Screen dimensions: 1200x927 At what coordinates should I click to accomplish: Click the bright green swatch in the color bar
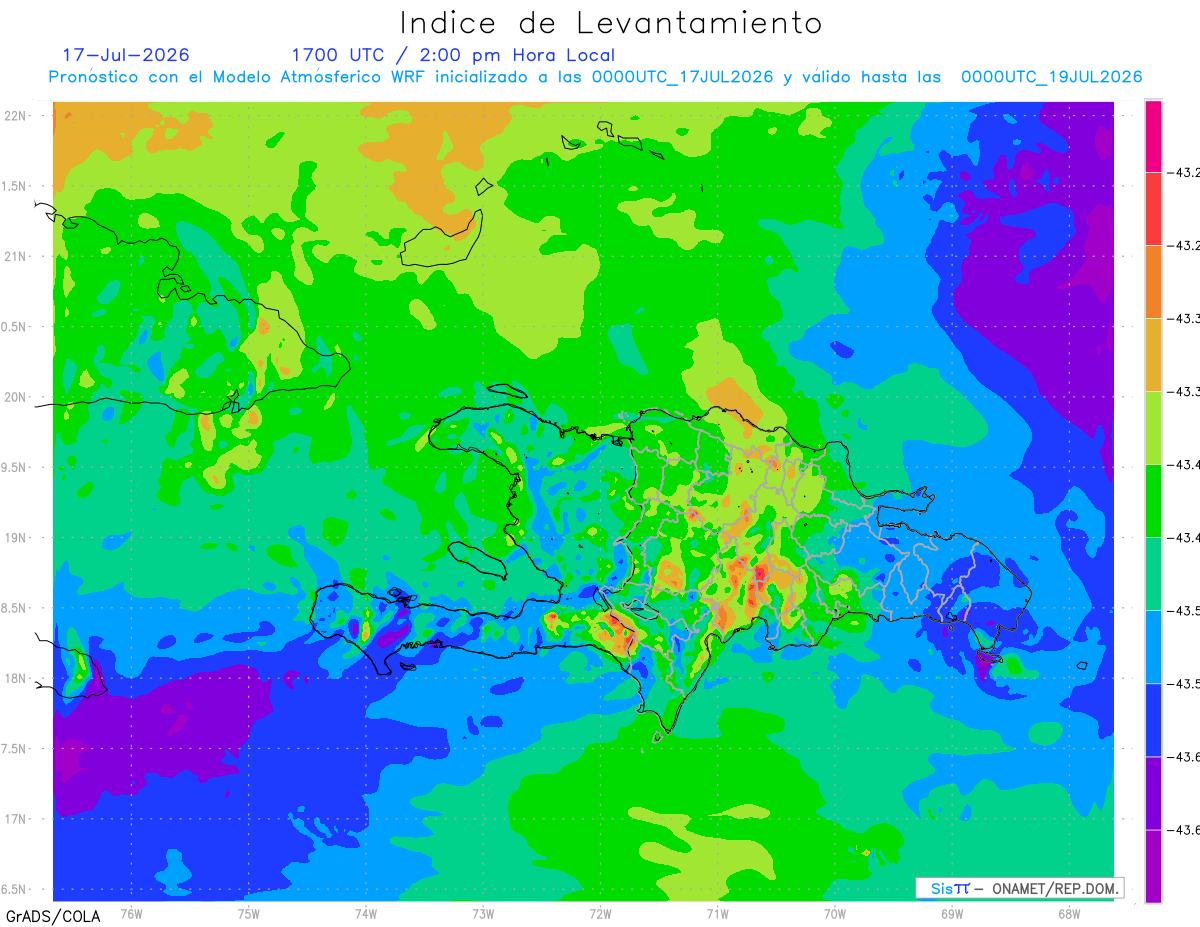(x=1153, y=501)
